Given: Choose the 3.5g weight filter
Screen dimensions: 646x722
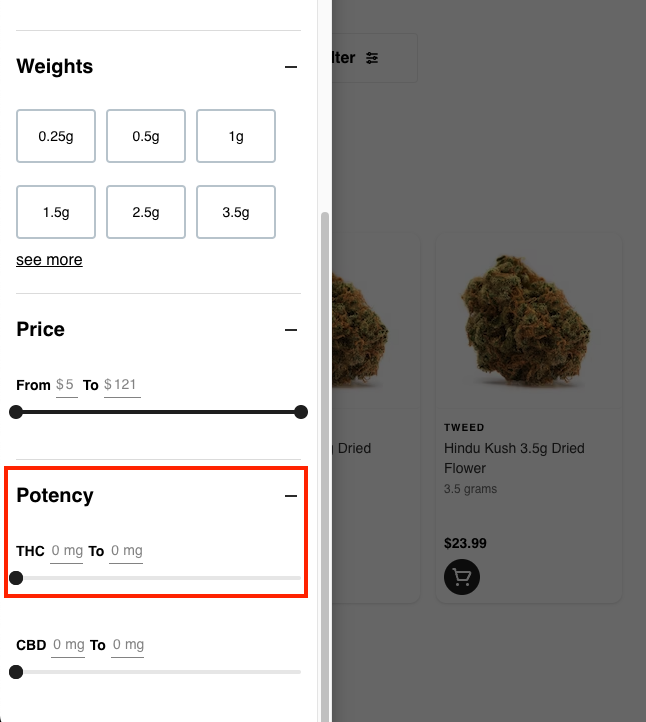Looking at the screenshot, I should click(x=236, y=212).
